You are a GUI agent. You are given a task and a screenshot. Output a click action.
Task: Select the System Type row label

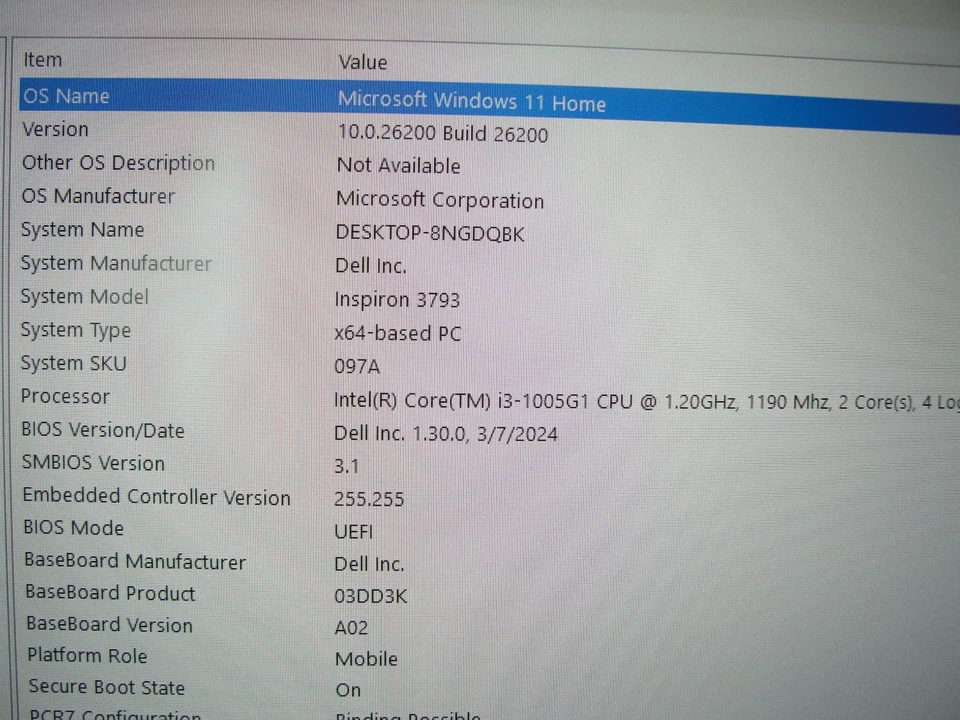76,331
